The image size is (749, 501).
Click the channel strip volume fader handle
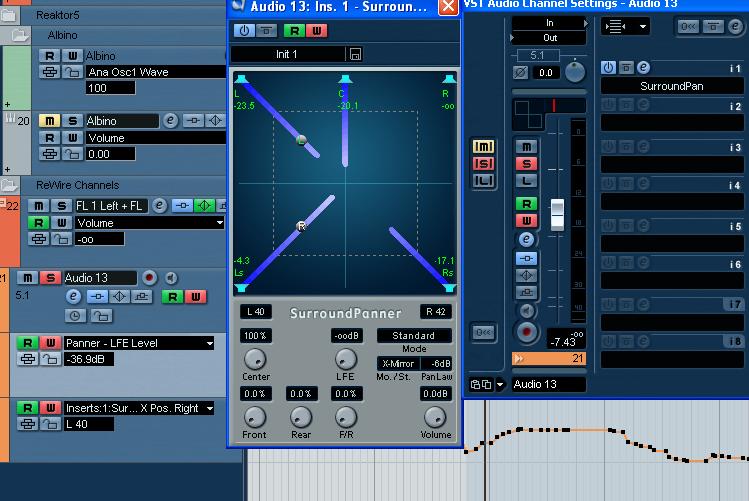[x=557, y=215]
